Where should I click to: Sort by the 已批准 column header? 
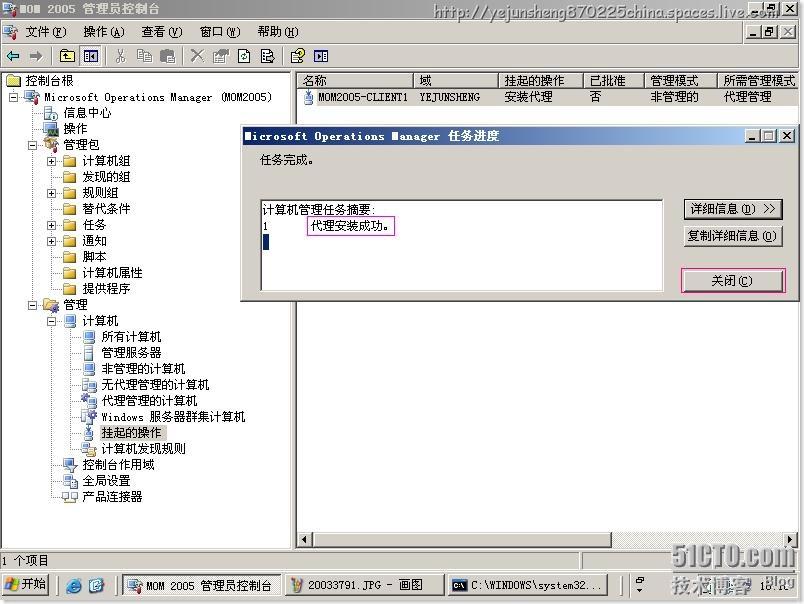(614, 80)
